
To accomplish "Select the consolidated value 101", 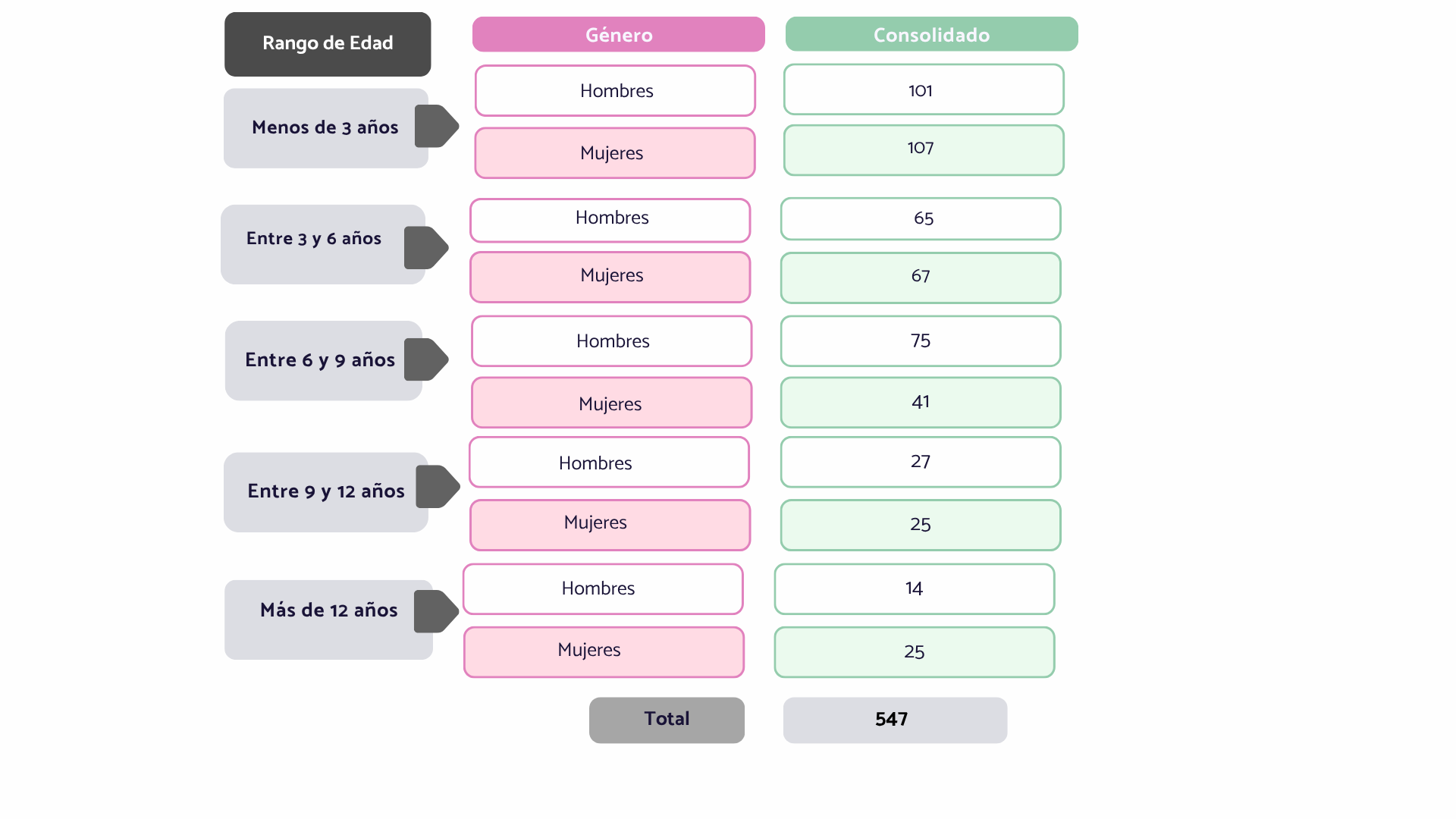I will (x=924, y=89).
